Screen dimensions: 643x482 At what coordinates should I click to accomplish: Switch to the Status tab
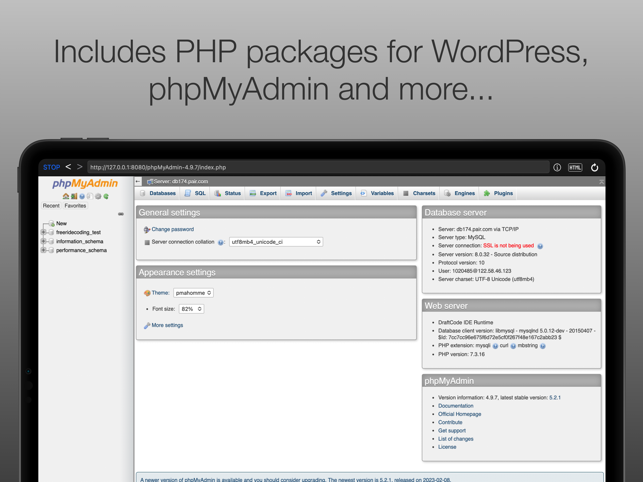coord(228,193)
